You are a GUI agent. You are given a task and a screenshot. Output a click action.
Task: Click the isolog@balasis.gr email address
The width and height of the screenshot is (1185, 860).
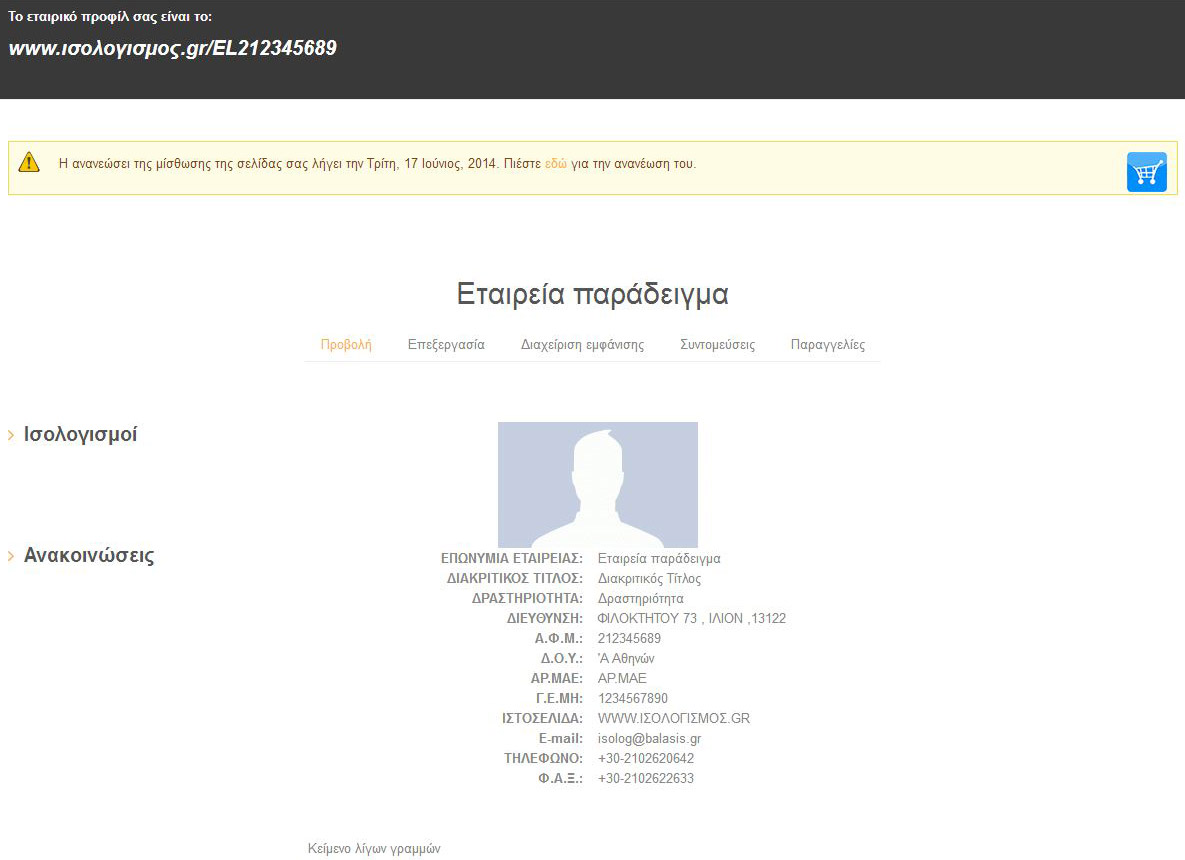pyautogui.click(x=649, y=738)
